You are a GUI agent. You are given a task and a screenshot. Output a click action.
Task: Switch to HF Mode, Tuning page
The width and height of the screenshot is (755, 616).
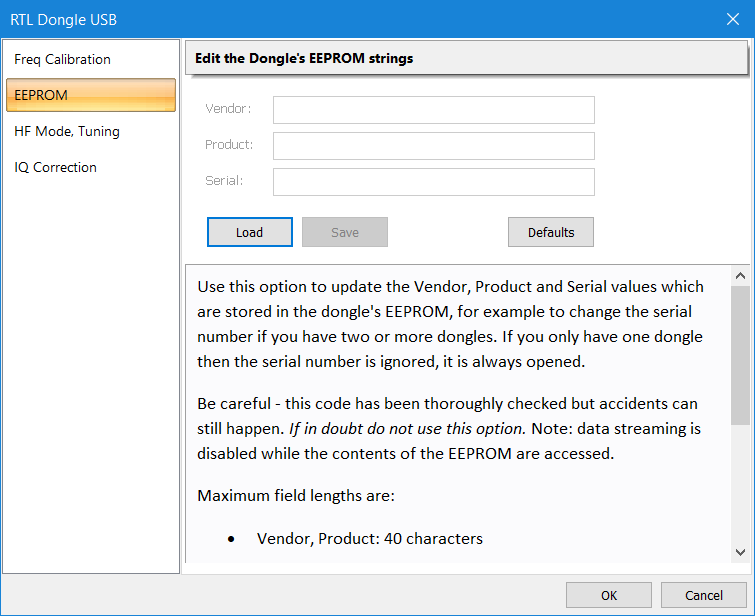point(67,131)
